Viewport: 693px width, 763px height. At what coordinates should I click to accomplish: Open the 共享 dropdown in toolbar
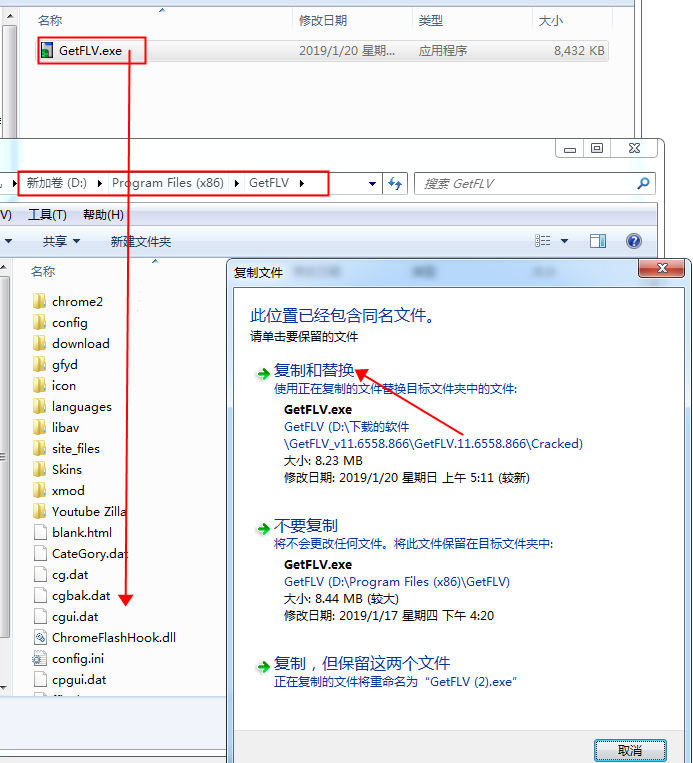[61, 241]
